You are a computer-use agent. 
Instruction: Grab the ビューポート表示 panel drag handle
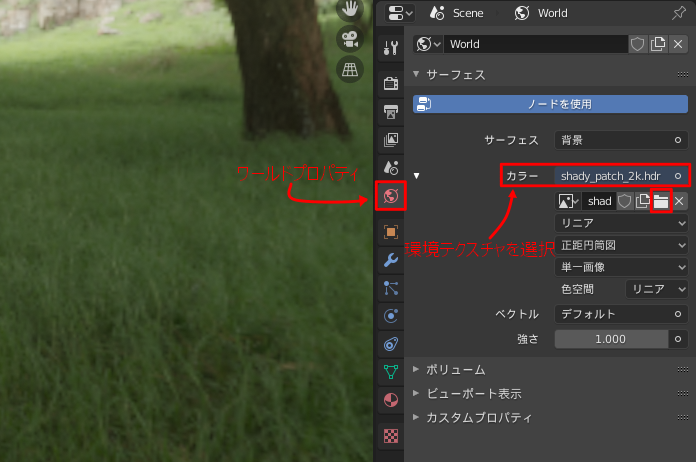(683, 393)
